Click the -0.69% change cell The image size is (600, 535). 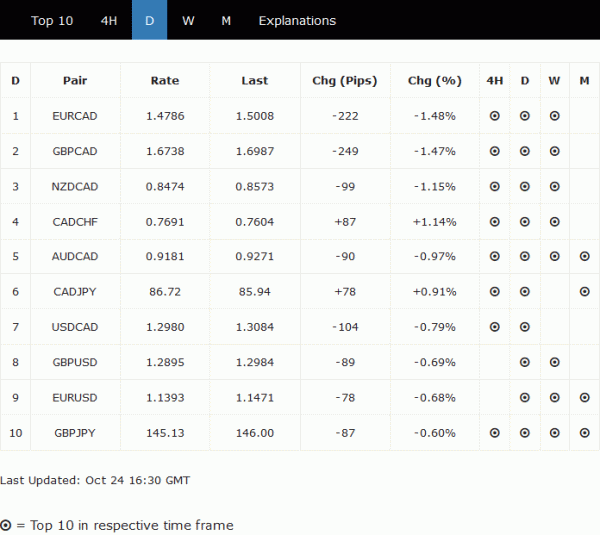pos(435,362)
